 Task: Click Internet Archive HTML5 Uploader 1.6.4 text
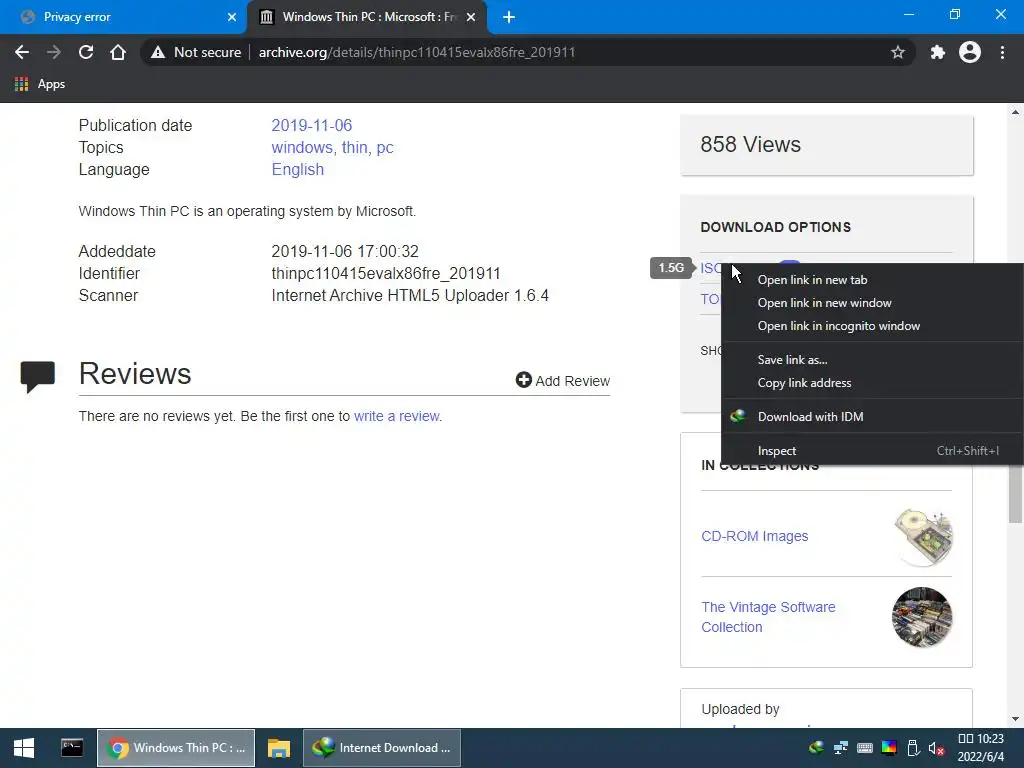click(x=409, y=296)
